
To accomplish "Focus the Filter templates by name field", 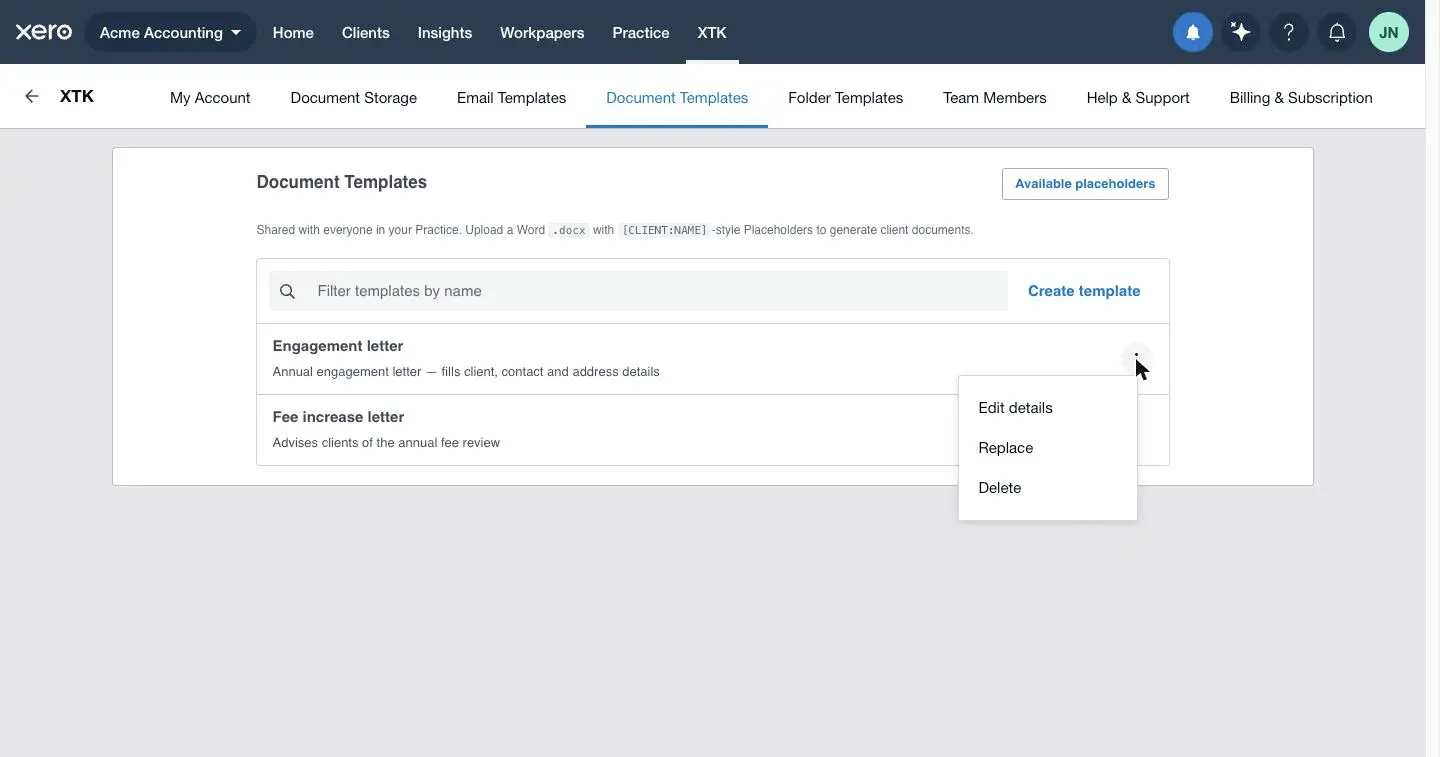I will pos(639,291).
